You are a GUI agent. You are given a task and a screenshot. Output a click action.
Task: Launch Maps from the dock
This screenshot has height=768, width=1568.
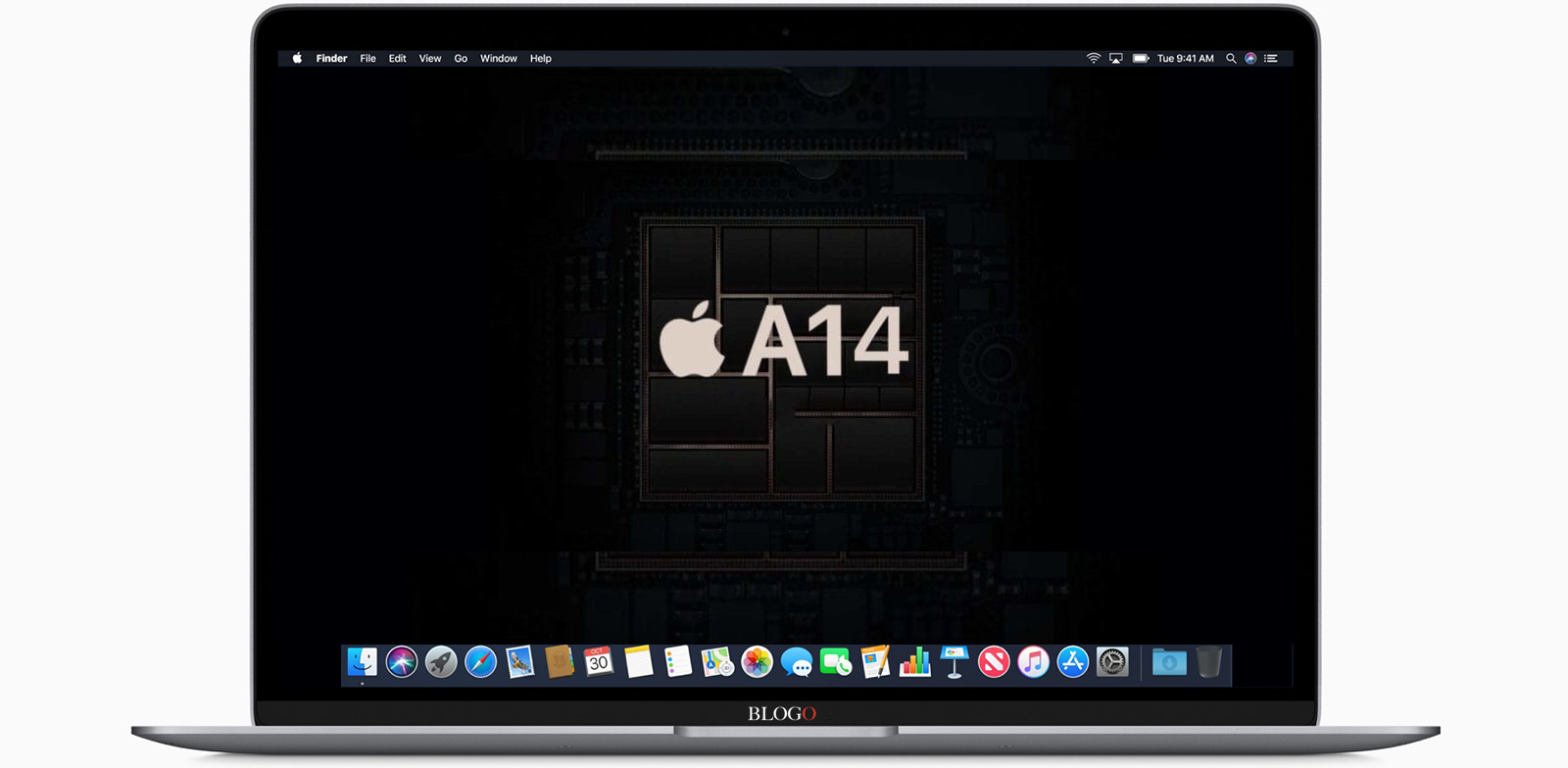[717, 663]
